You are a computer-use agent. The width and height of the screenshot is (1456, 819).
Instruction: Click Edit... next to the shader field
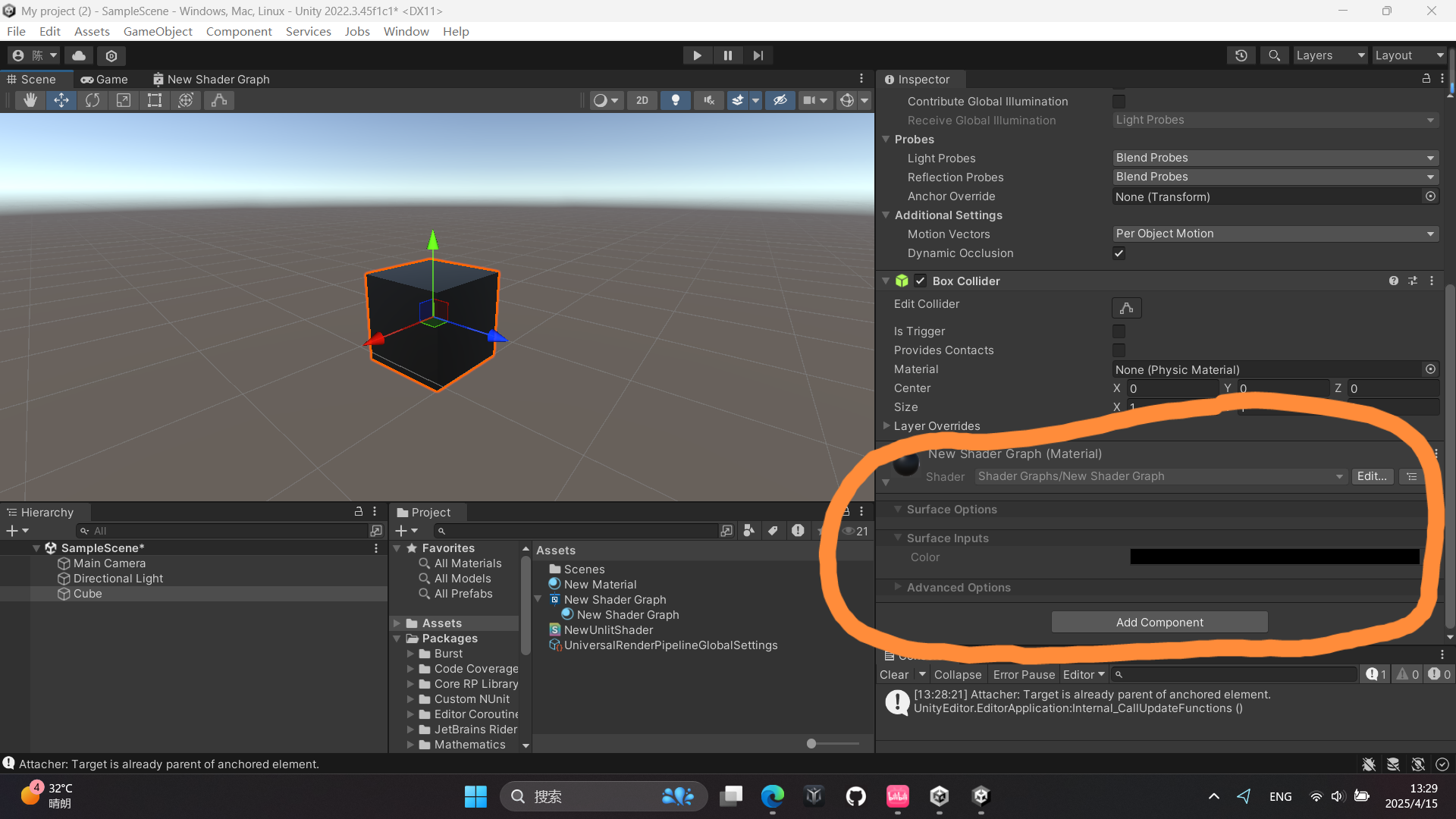pos(1373,476)
